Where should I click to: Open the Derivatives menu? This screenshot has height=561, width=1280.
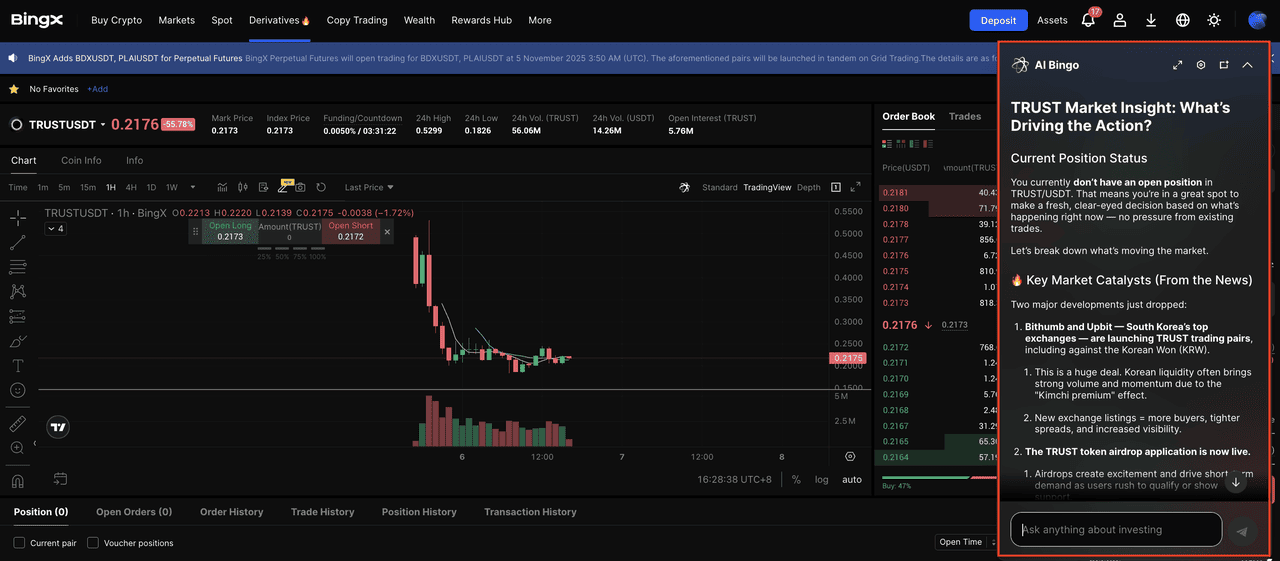279,20
